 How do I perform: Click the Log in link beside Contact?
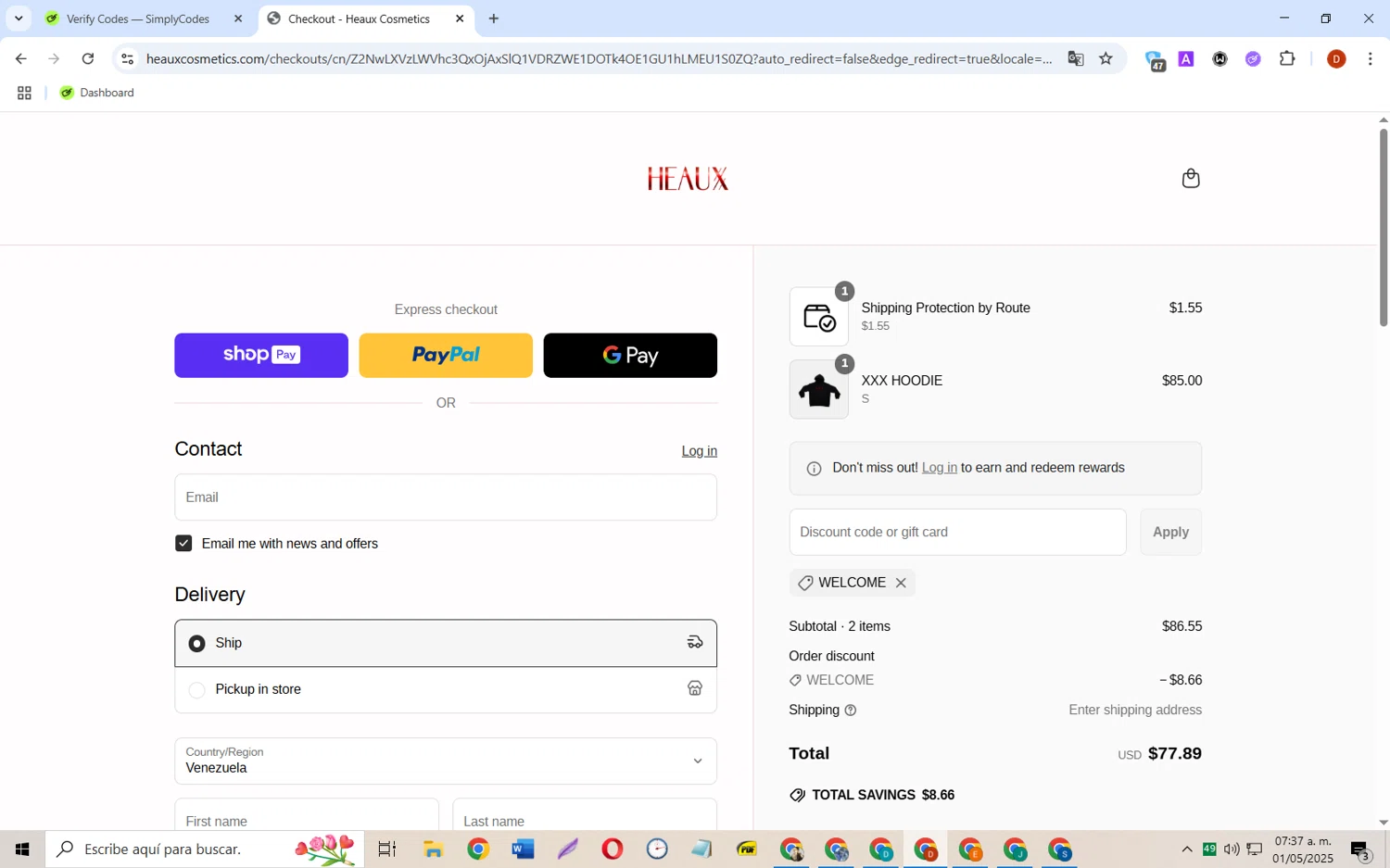tap(700, 451)
